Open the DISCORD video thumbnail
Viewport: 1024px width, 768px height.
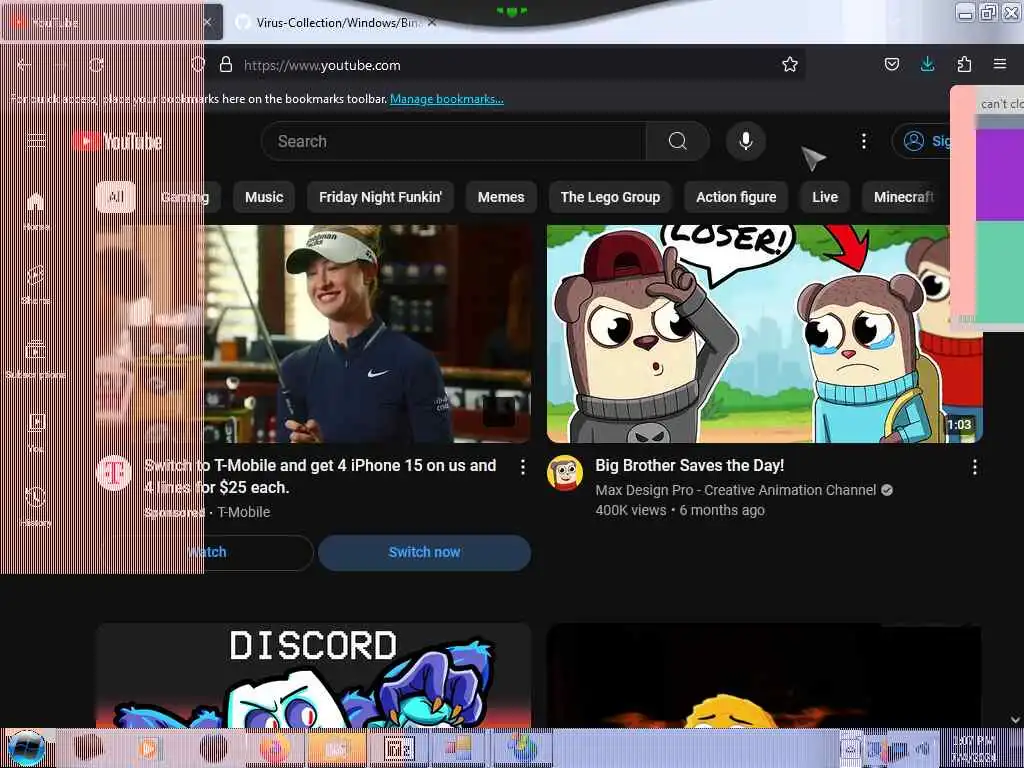click(313, 676)
